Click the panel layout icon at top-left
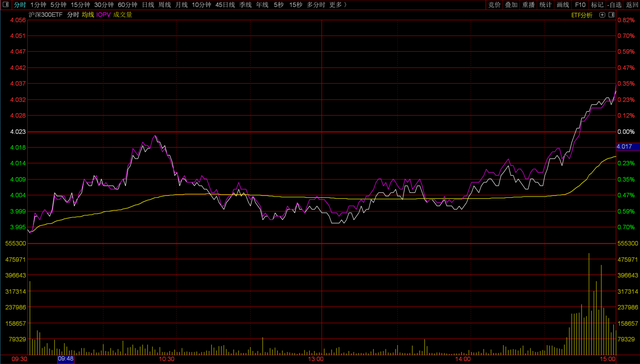 [6, 5]
